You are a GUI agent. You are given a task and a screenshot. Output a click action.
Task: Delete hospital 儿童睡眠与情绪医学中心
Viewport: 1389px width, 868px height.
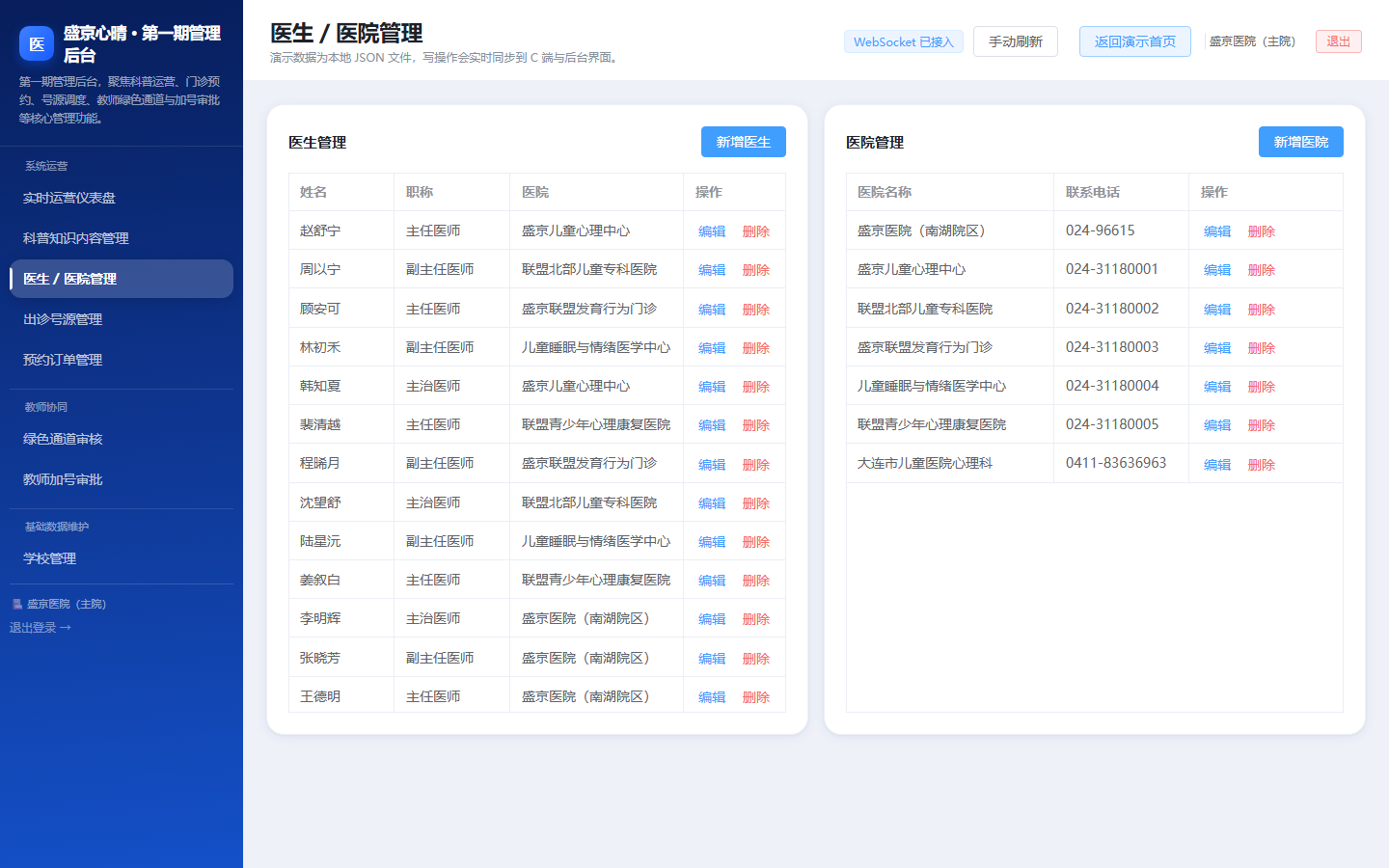click(x=1262, y=387)
